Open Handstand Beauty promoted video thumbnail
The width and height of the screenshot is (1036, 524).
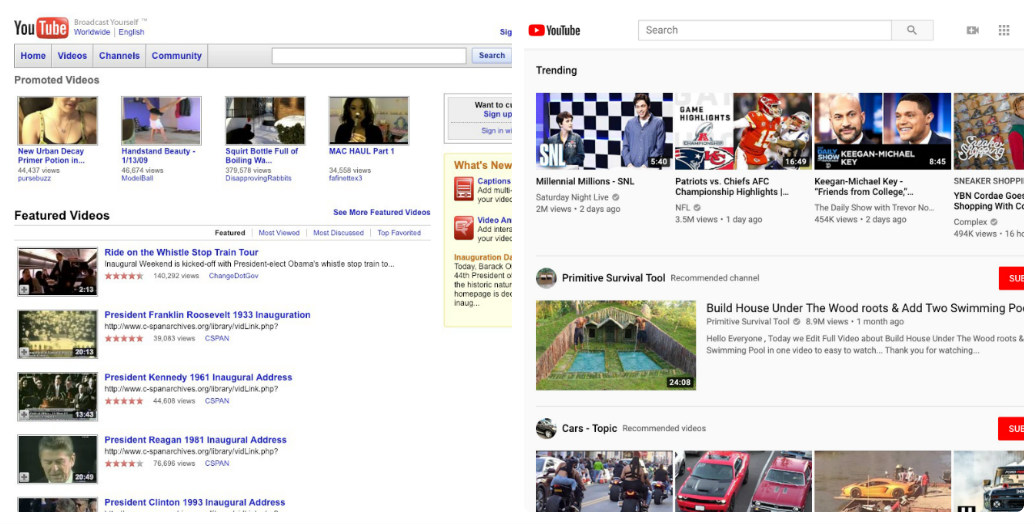[x=161, y=121]
